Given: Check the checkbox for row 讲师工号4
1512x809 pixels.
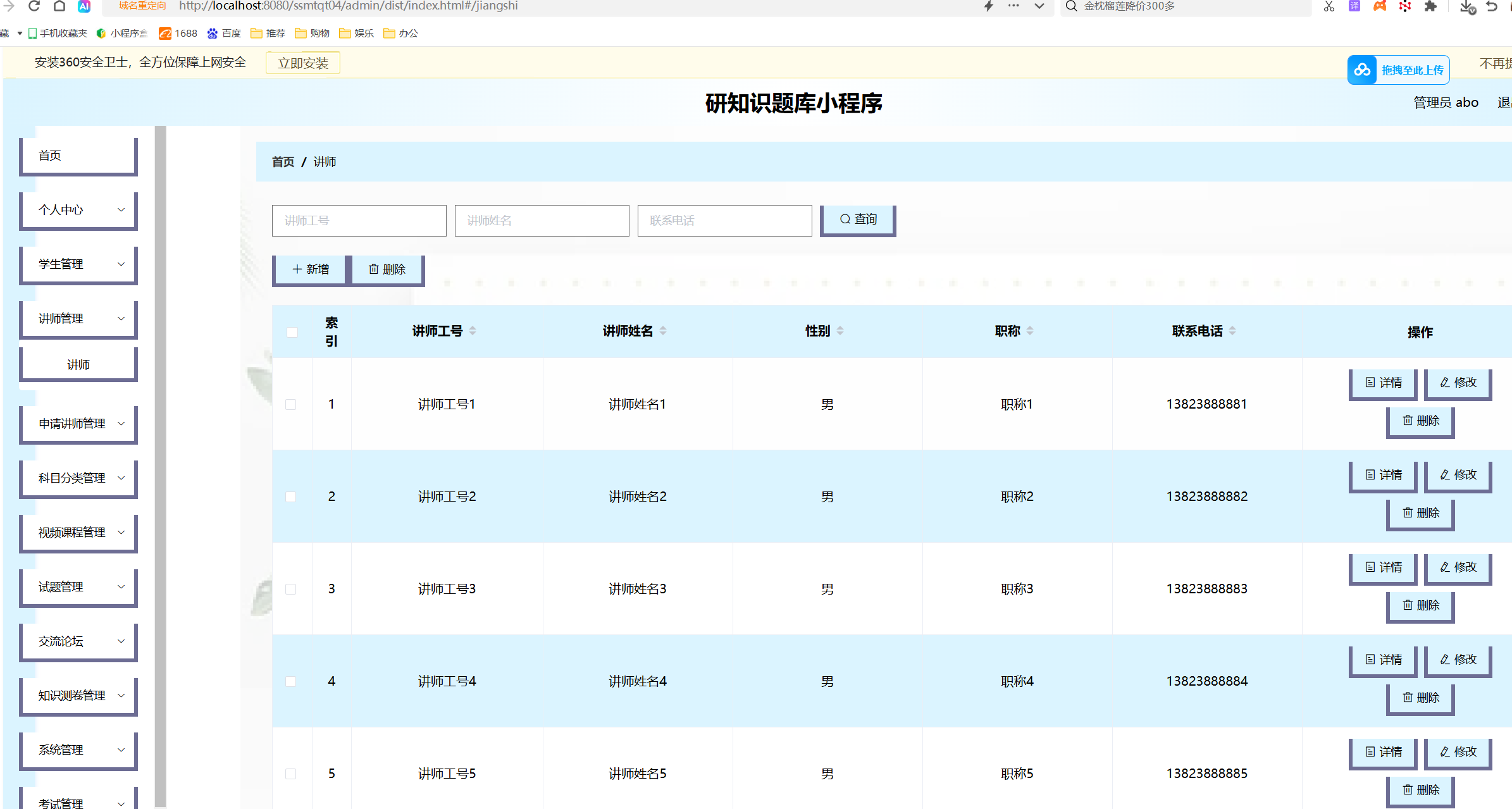Looking at the screenshot, I should (291, 681).
